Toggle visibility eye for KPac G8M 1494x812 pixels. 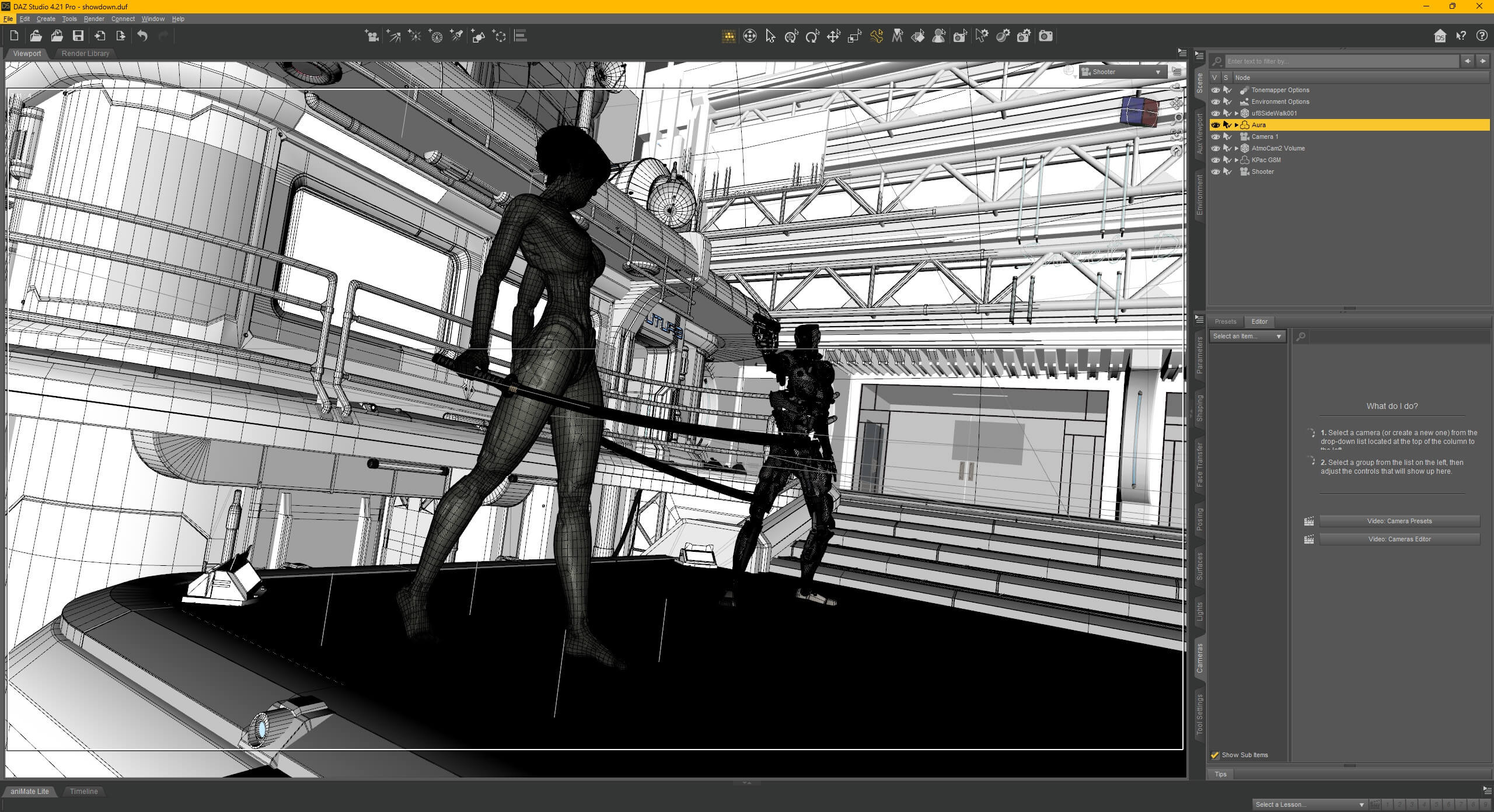tap(1216, 160)
